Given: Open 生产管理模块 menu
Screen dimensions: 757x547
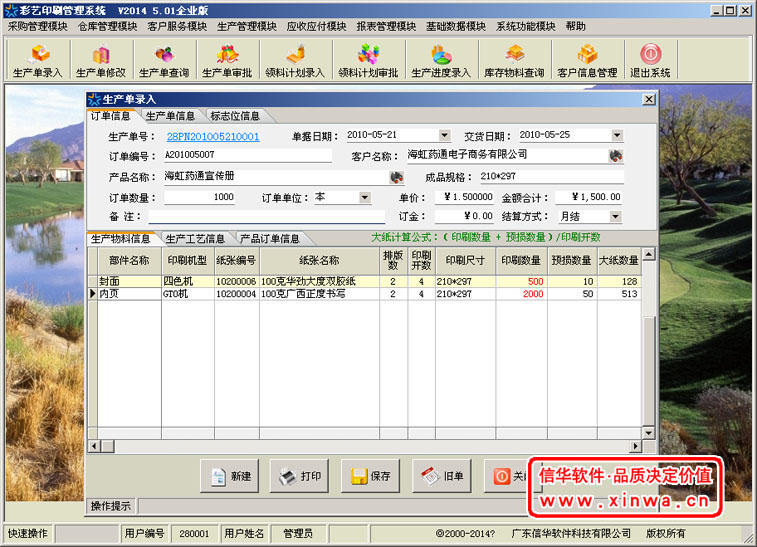Looking at the screenshot, I should pos(247,27).
